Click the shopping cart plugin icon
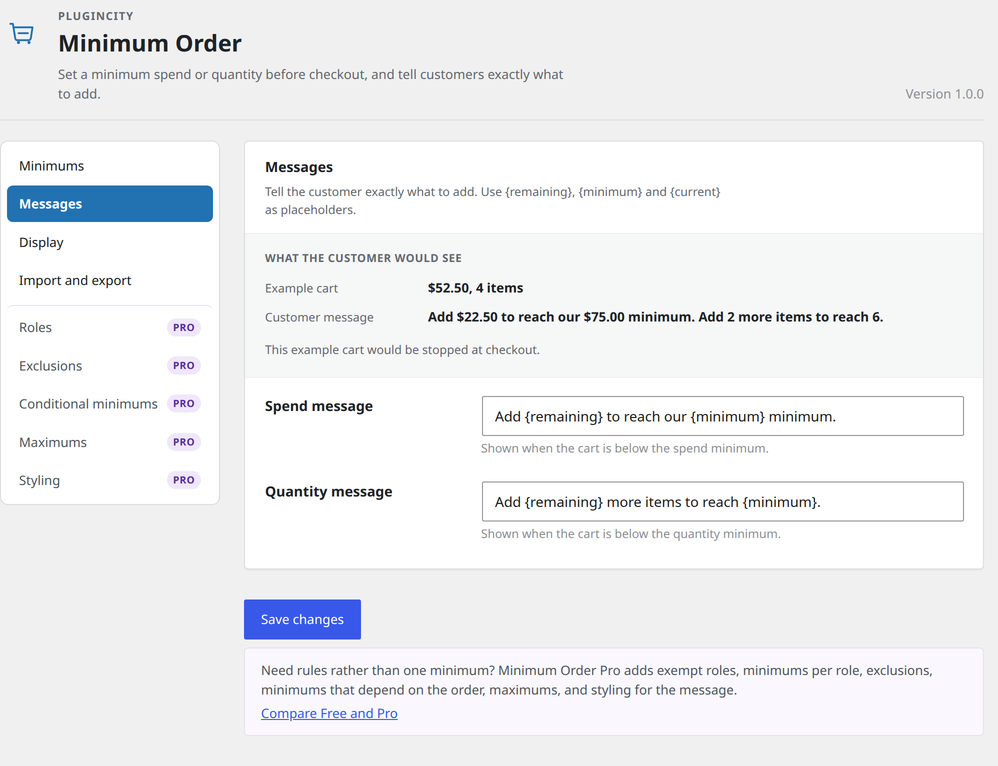This screenshot has height=766, width=998. point(22,33)
